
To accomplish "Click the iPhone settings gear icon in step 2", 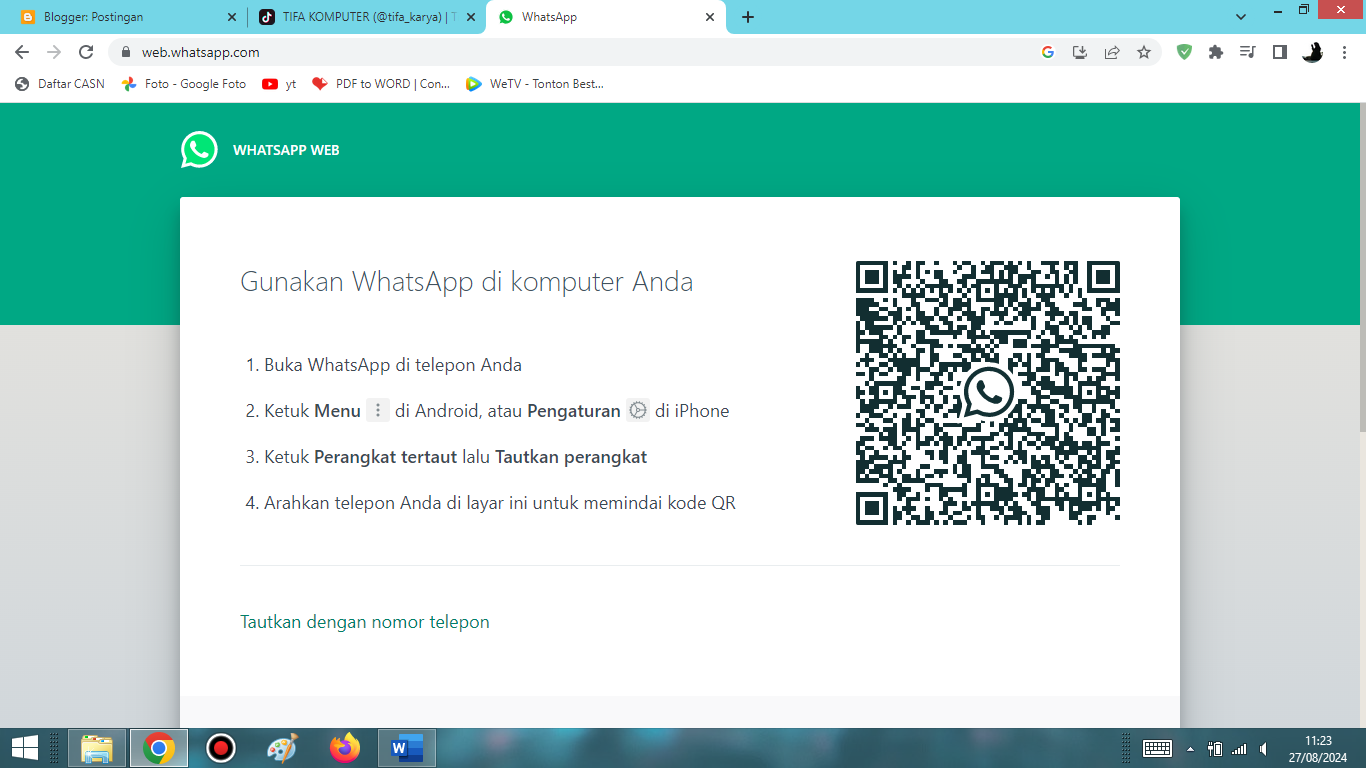I will tap(638, 410).
